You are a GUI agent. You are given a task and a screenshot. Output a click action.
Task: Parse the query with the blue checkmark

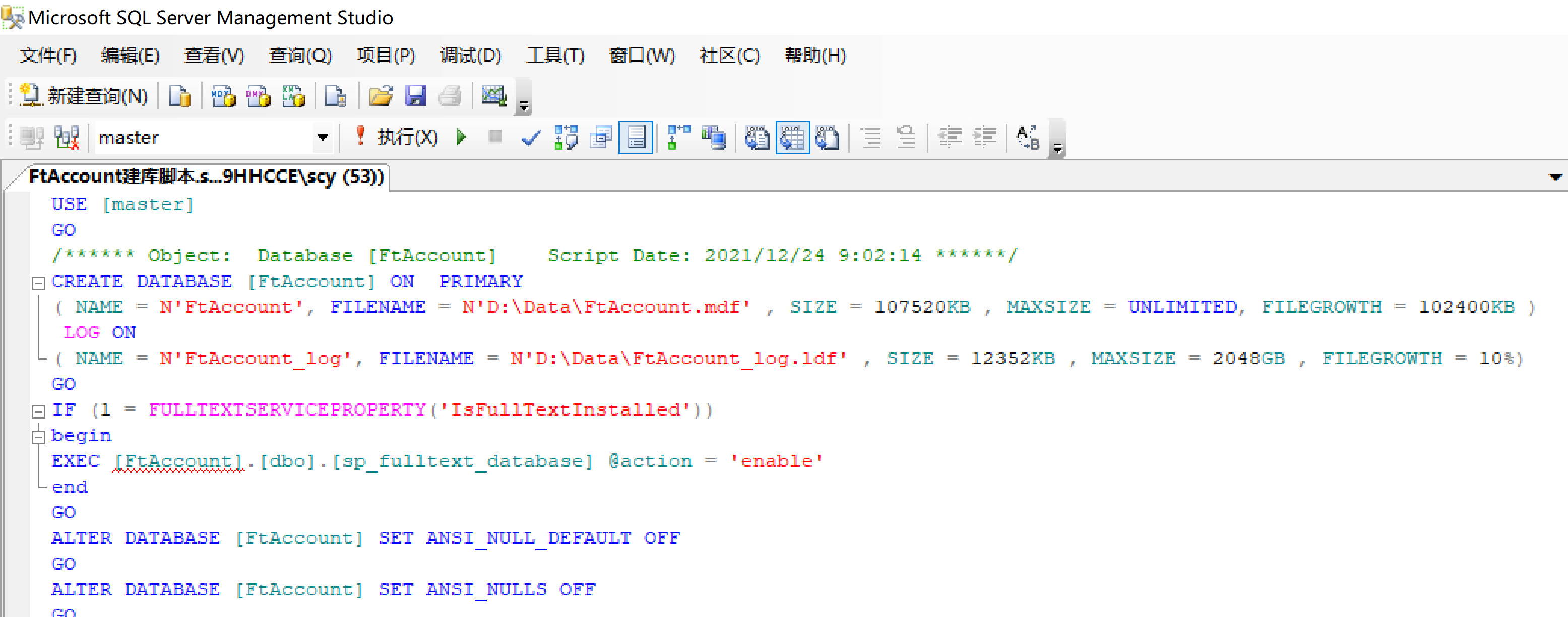pyautogui.click(x=531, y=138)
